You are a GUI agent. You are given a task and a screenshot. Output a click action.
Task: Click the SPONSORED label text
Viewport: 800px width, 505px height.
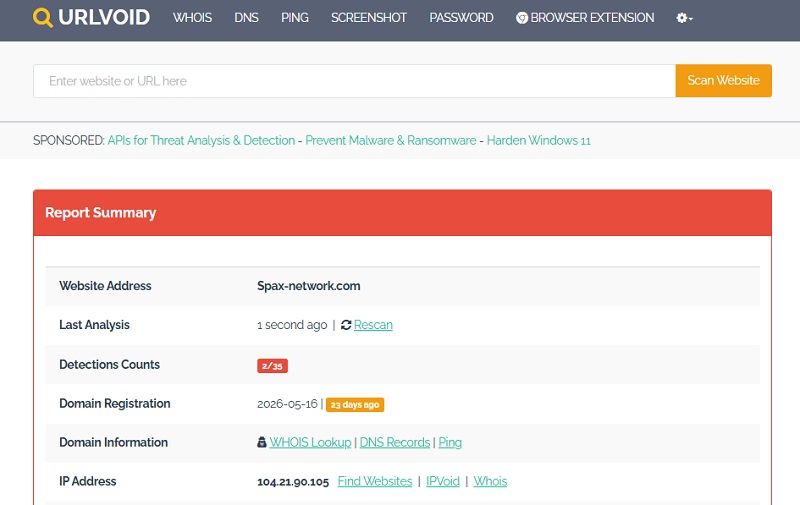(69, 140)
